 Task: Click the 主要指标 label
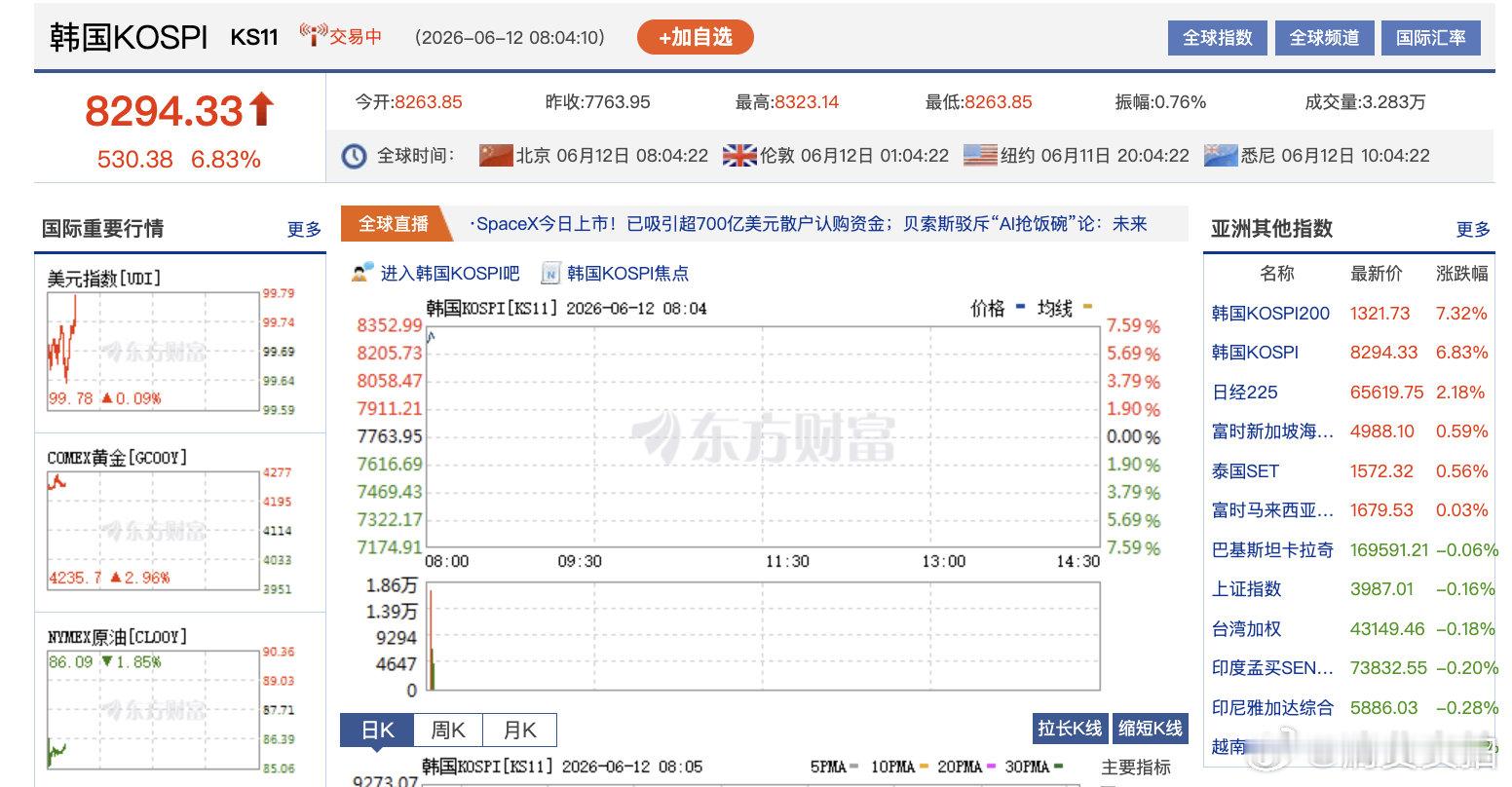coord(1136,768)
